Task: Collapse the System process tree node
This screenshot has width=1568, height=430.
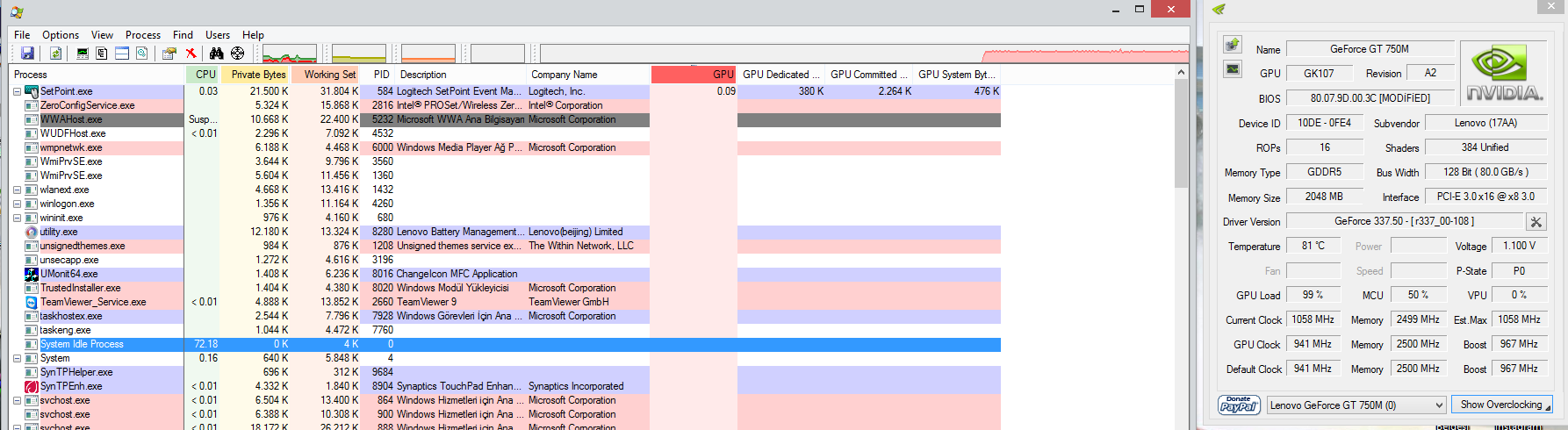Action: 17,358
